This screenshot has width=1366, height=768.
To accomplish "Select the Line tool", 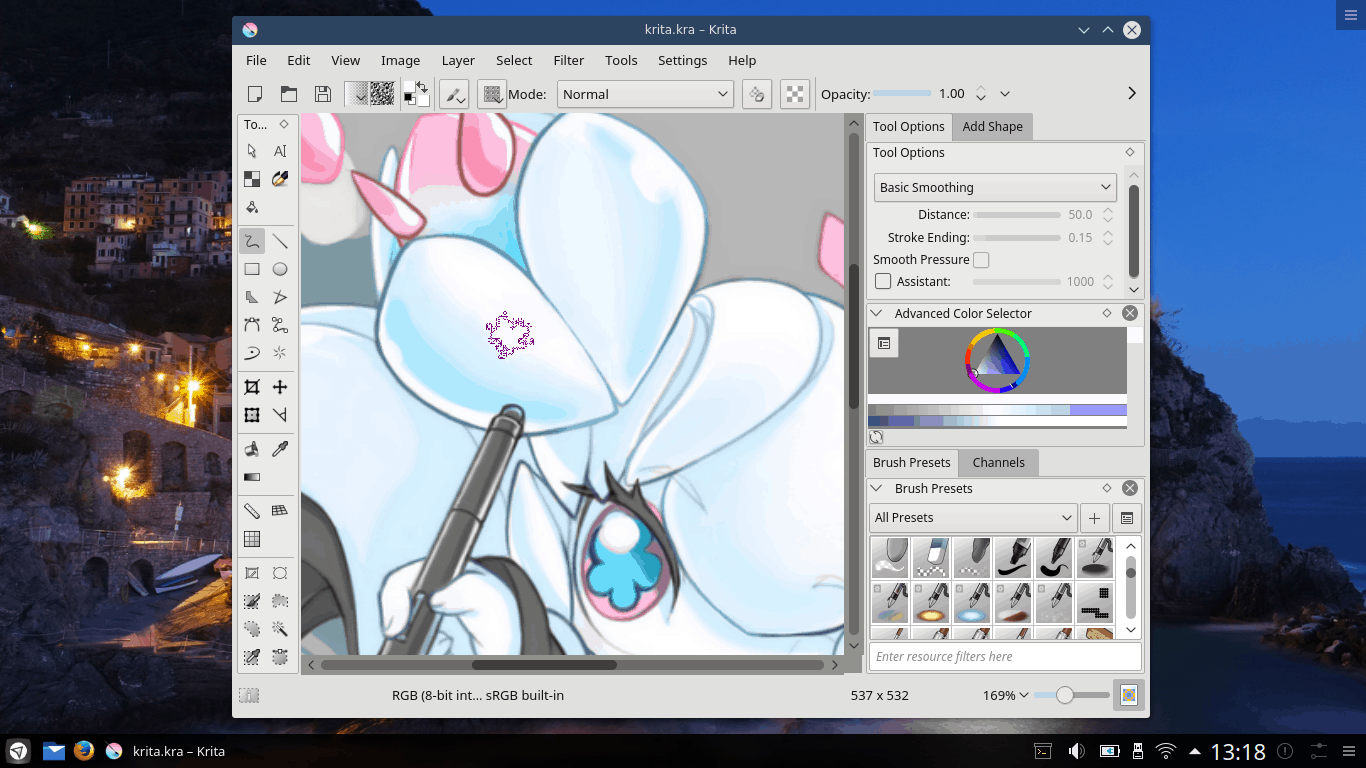I will [x=280, y=241].
